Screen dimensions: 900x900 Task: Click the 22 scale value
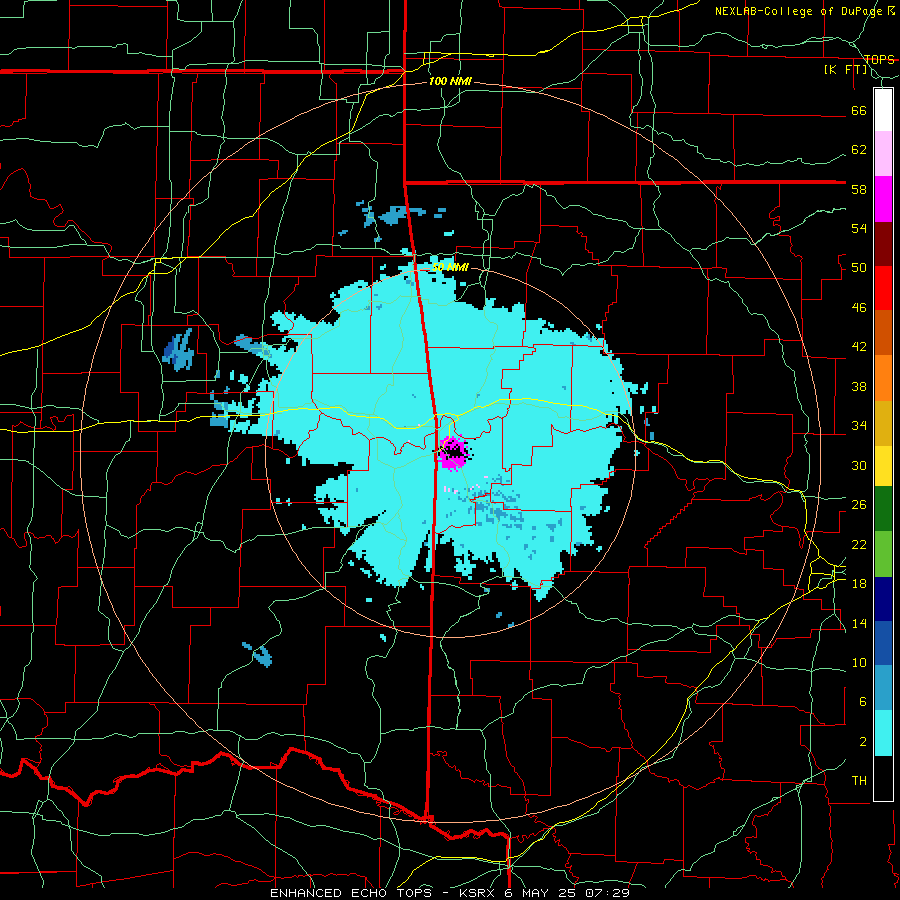(859, 544)
